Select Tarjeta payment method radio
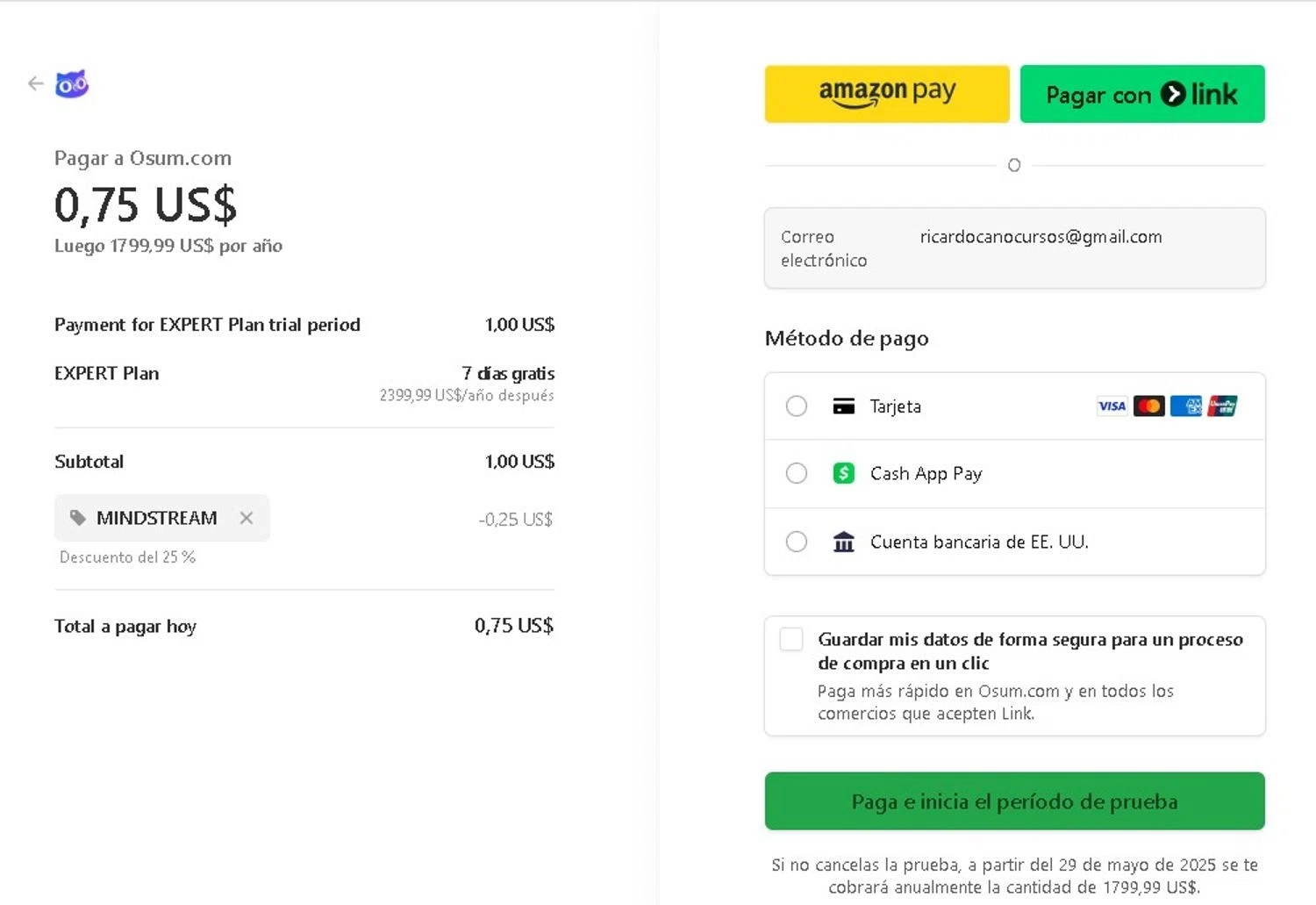This screenshot has height=905, width=1316. pyautogui.click(x=797, y=406)
